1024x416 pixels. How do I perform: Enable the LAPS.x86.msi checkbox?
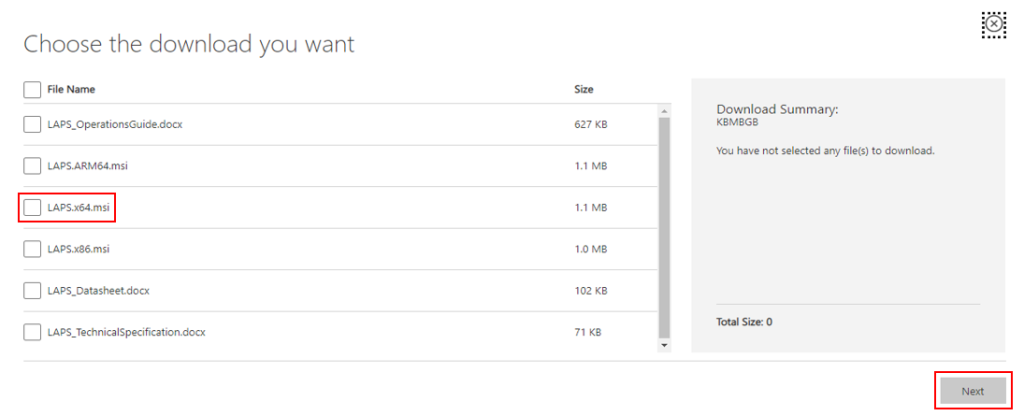coord(32,249)
